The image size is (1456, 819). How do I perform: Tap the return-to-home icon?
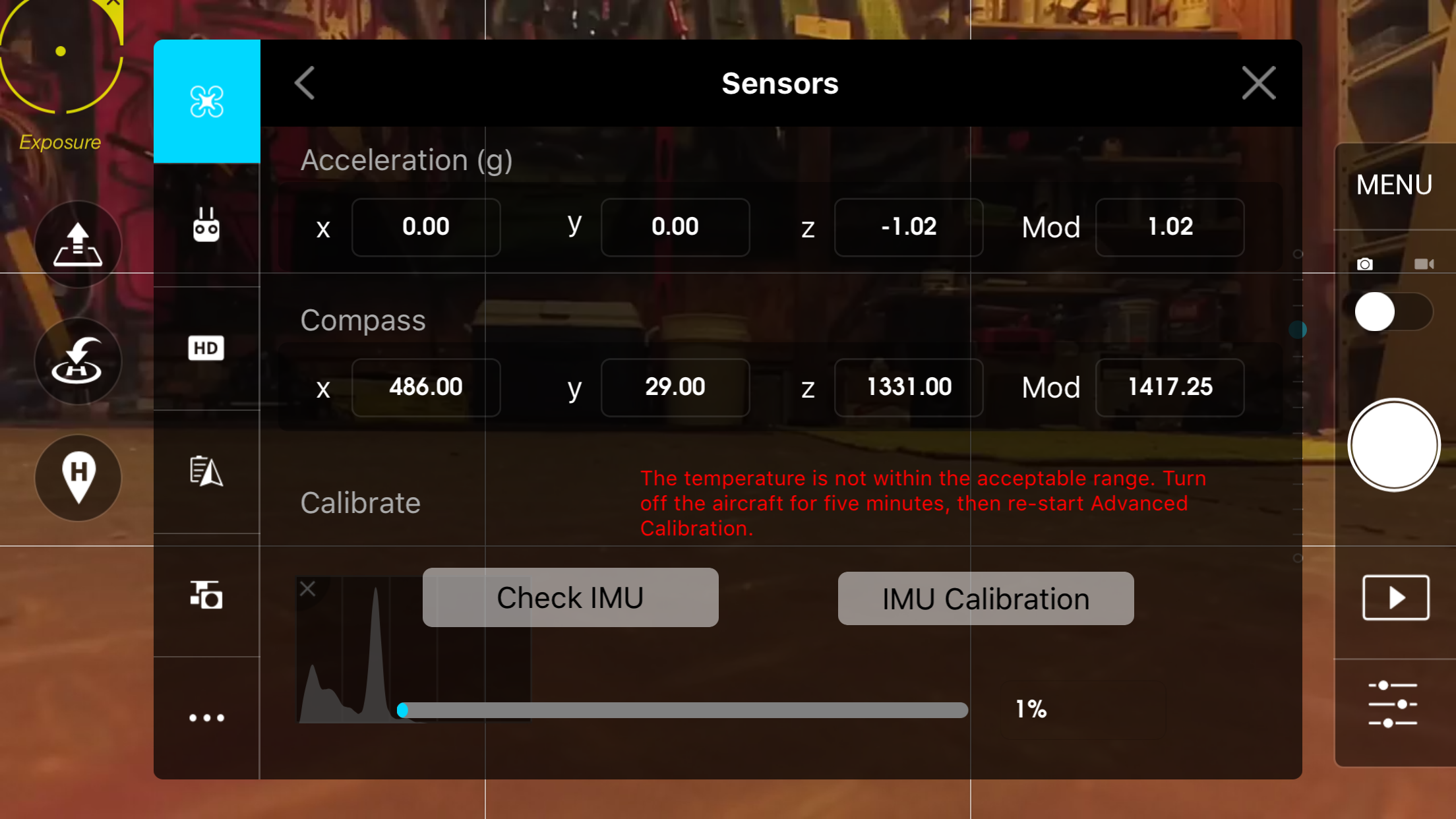(78, 361)
